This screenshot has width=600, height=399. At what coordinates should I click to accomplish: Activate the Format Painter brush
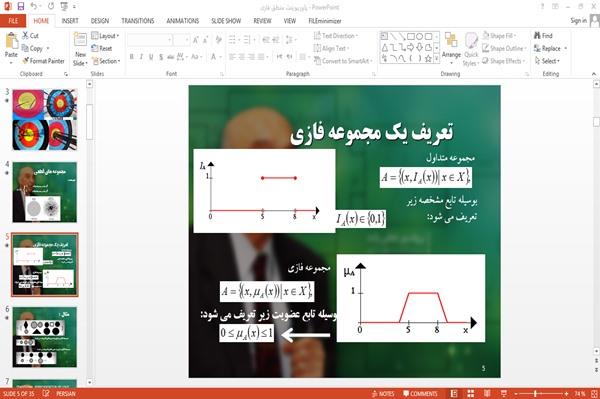click(x=43, y=61)
